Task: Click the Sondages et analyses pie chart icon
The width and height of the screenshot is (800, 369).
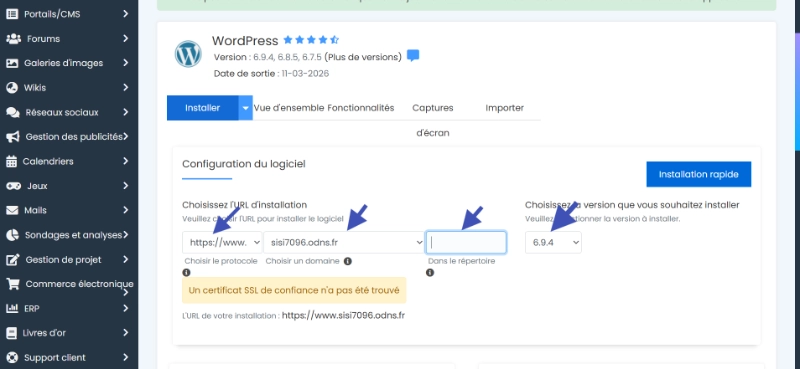Action: coord(12,235)
